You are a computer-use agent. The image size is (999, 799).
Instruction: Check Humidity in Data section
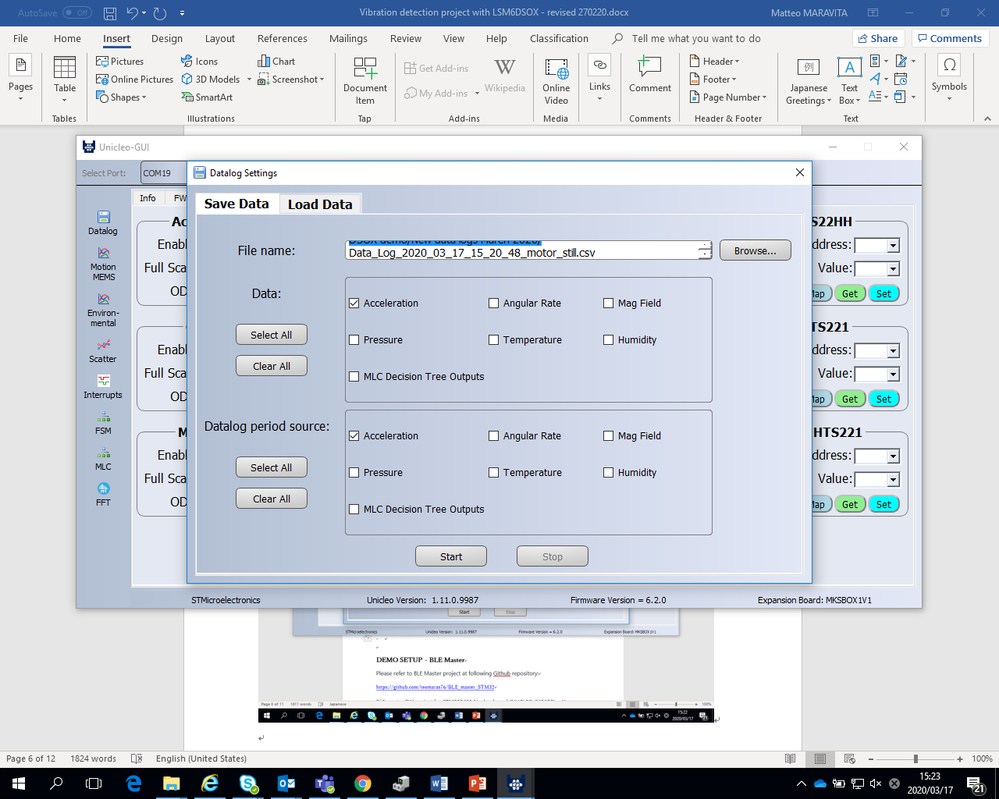click(608, 340)
